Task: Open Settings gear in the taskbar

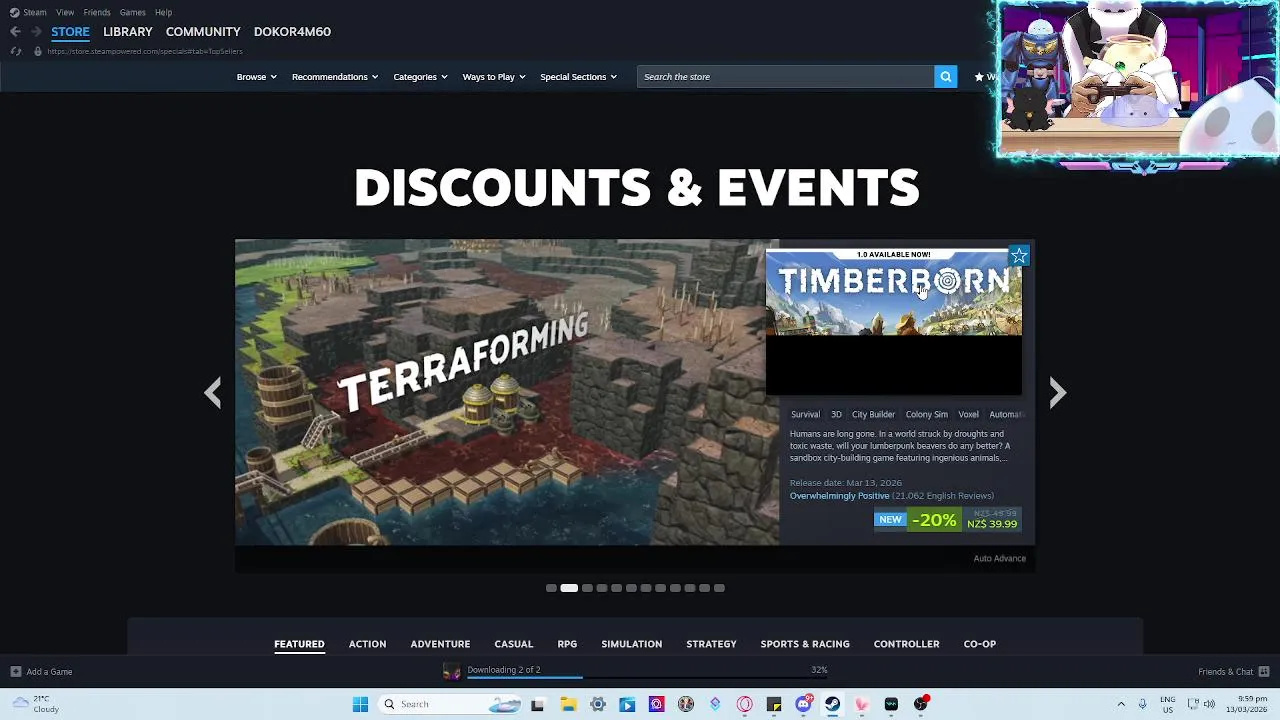Action: (598, 704)
